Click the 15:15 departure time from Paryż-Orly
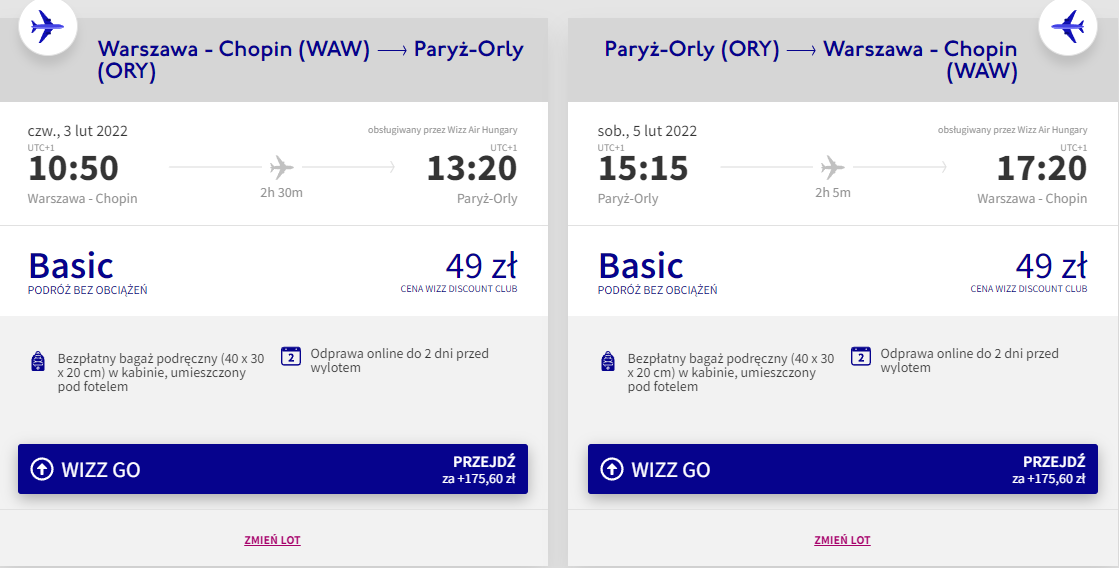Image resolution: width=1119 pixels, height=568 pixels. click(x=643, y=168)
